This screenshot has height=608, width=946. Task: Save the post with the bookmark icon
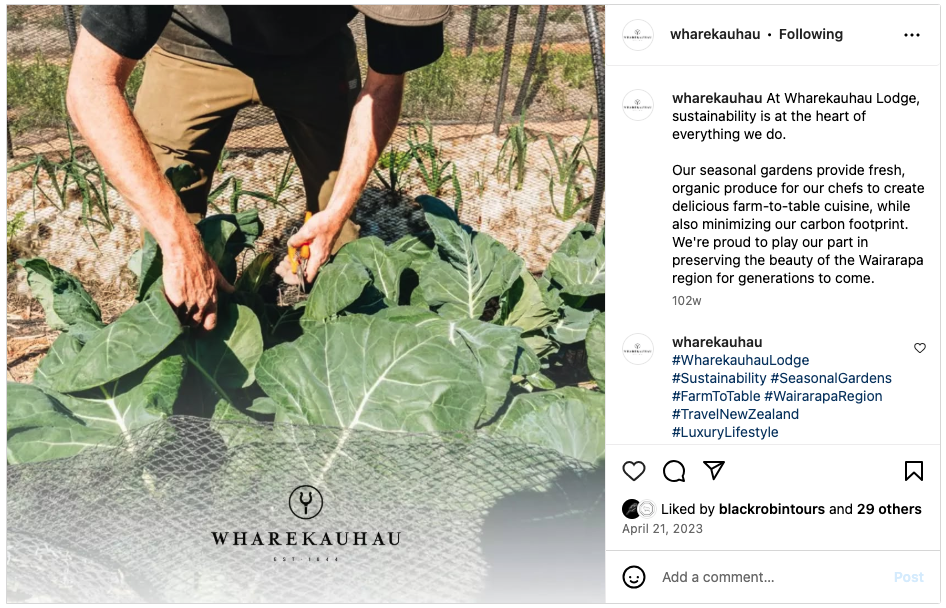tap(913, 471)
